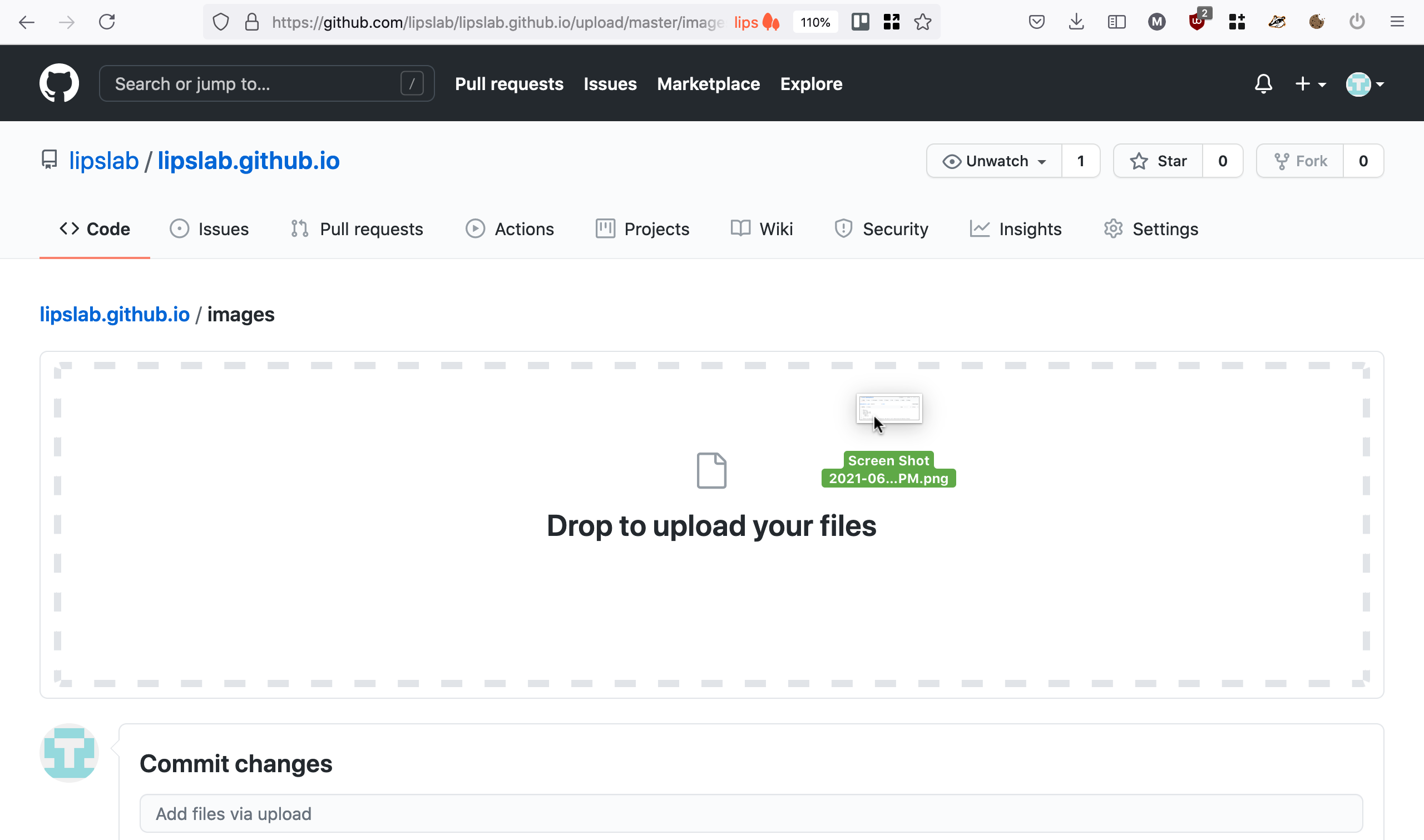1424x840 pixels.
Task: Open the Security tab
Action: point(881,228)
